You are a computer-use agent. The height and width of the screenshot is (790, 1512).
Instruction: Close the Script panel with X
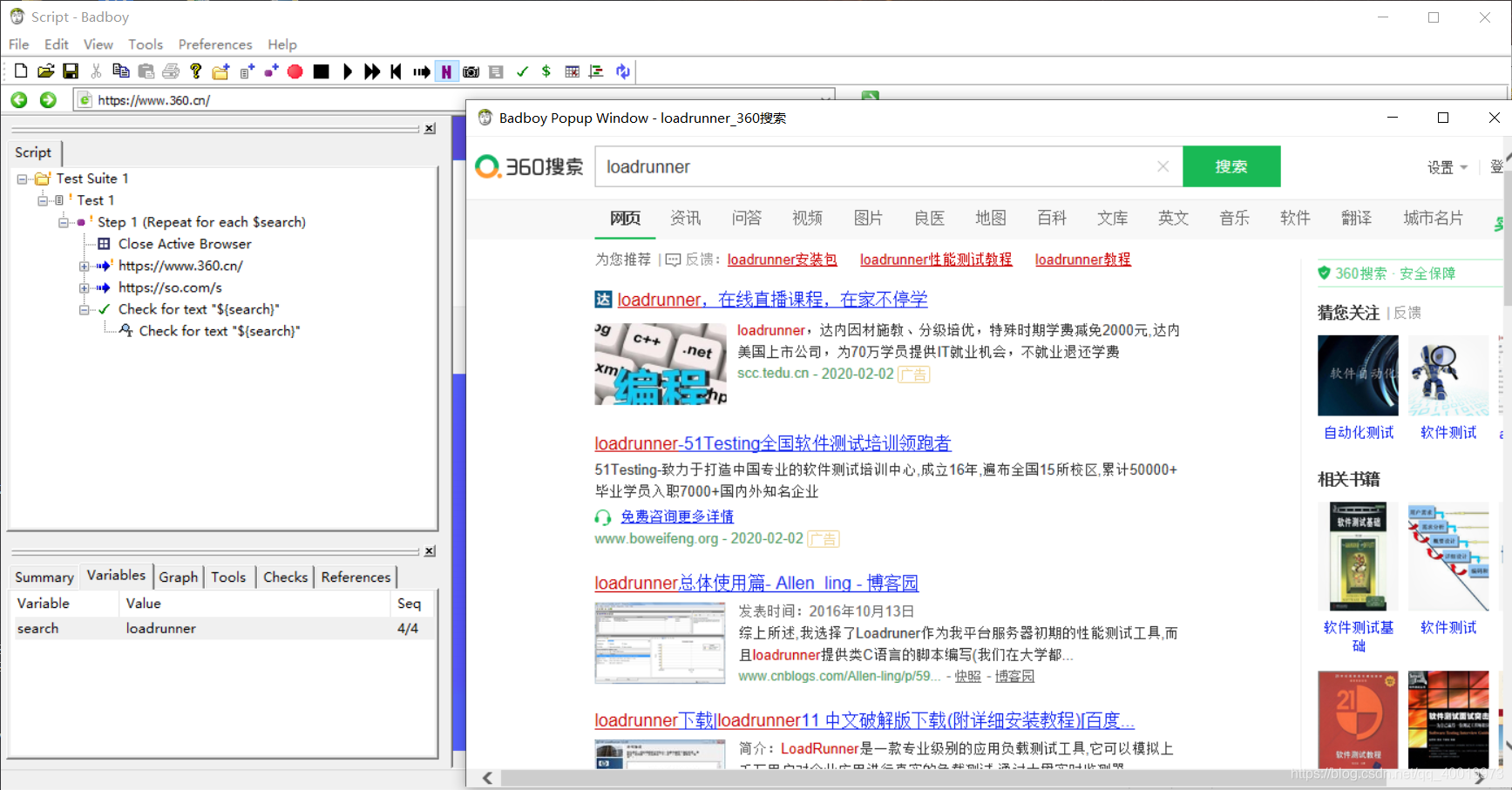[430, 129]
